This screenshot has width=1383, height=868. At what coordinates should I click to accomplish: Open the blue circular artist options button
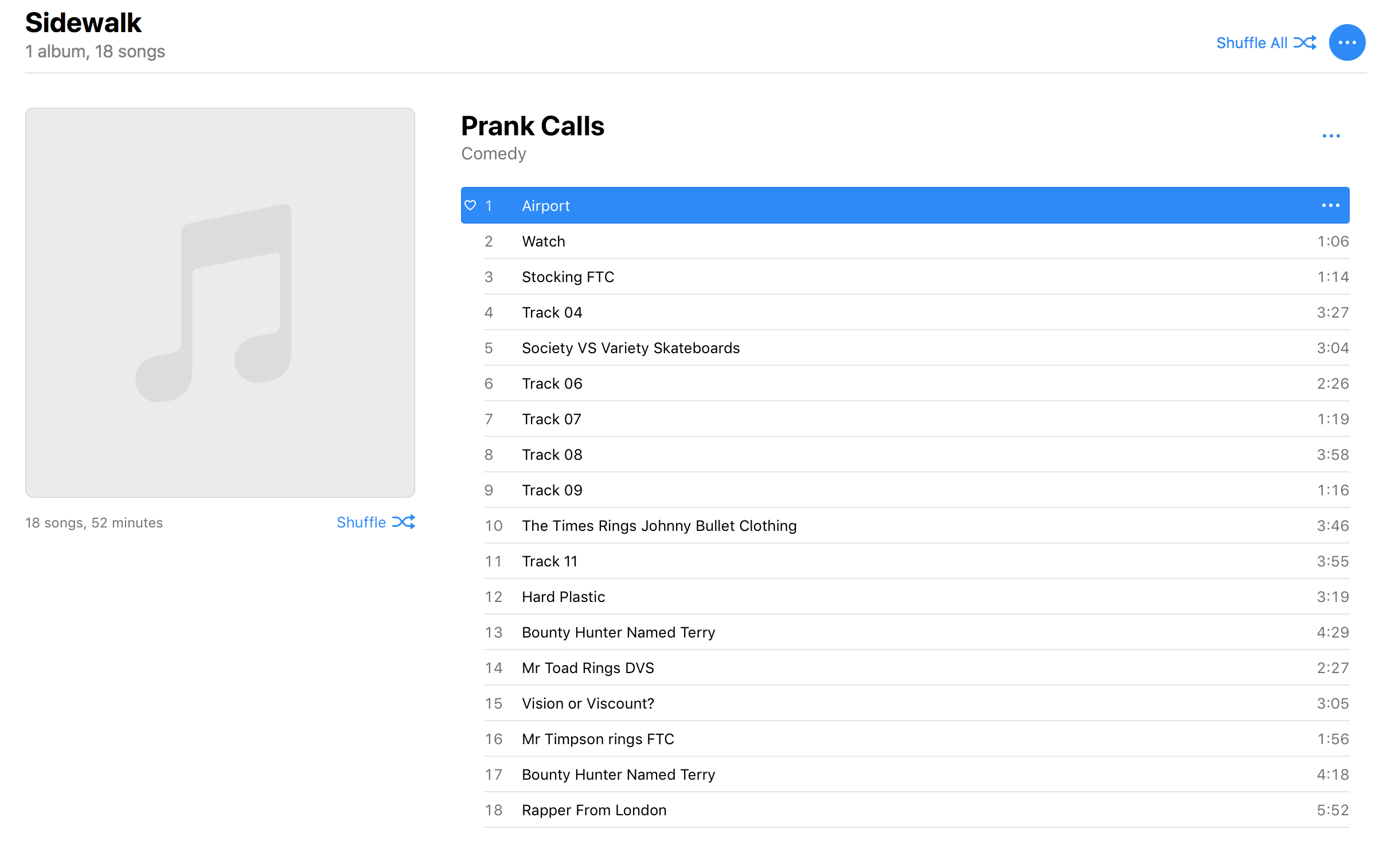pos(1346,42)
